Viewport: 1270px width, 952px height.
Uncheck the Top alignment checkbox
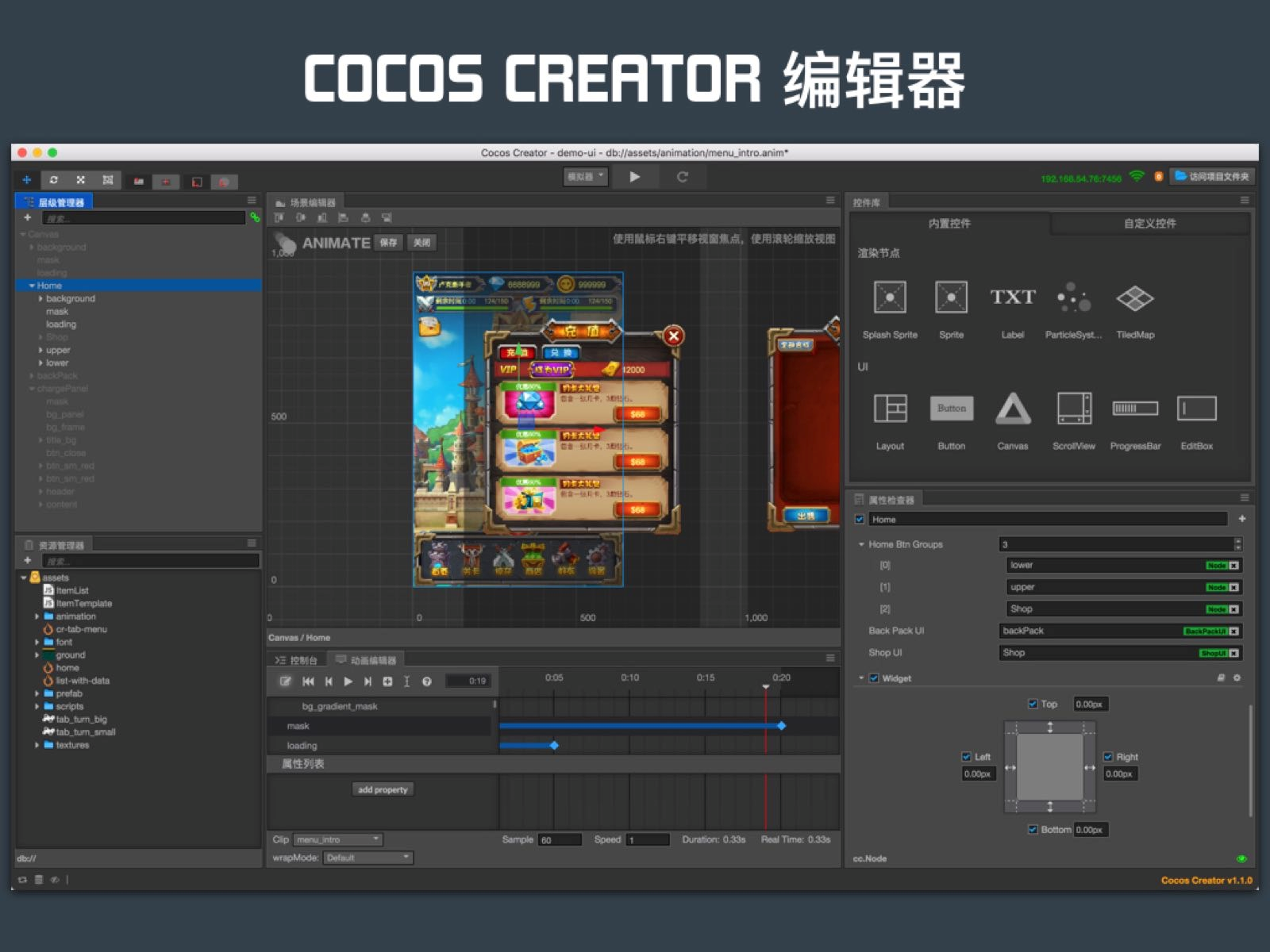coord(1033,704)
